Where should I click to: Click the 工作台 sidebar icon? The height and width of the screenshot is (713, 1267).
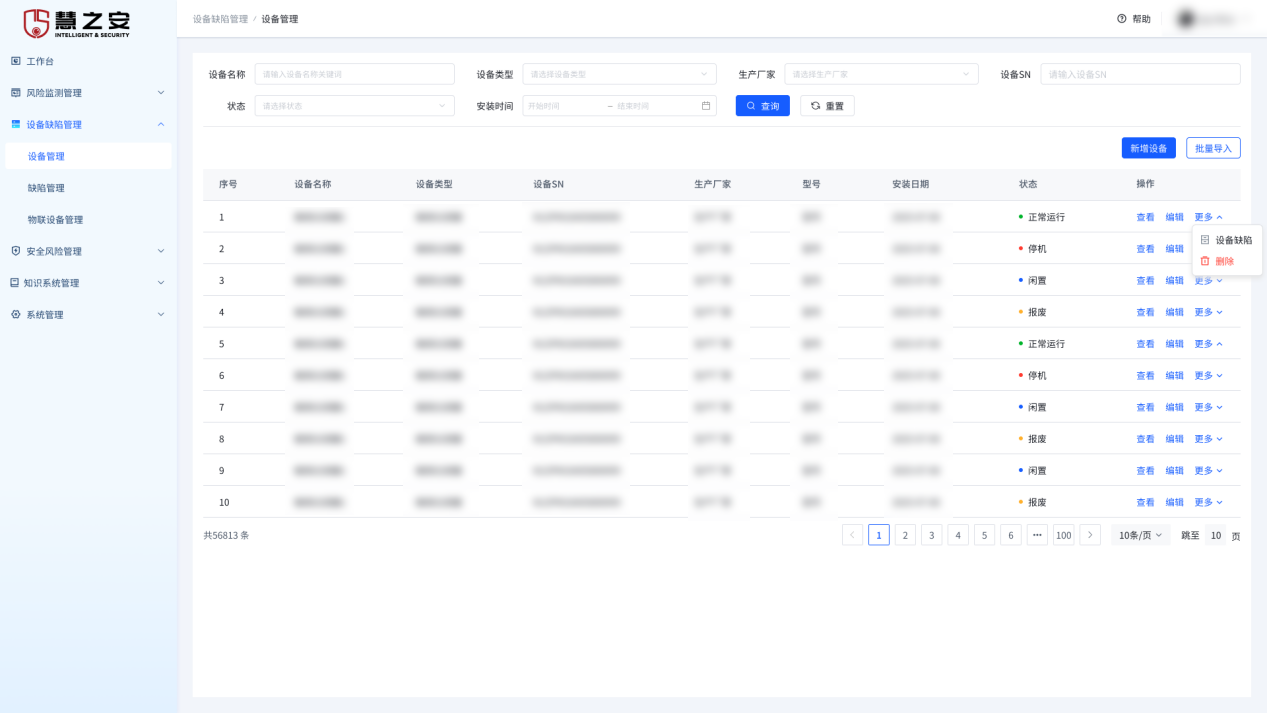(15, 61)
